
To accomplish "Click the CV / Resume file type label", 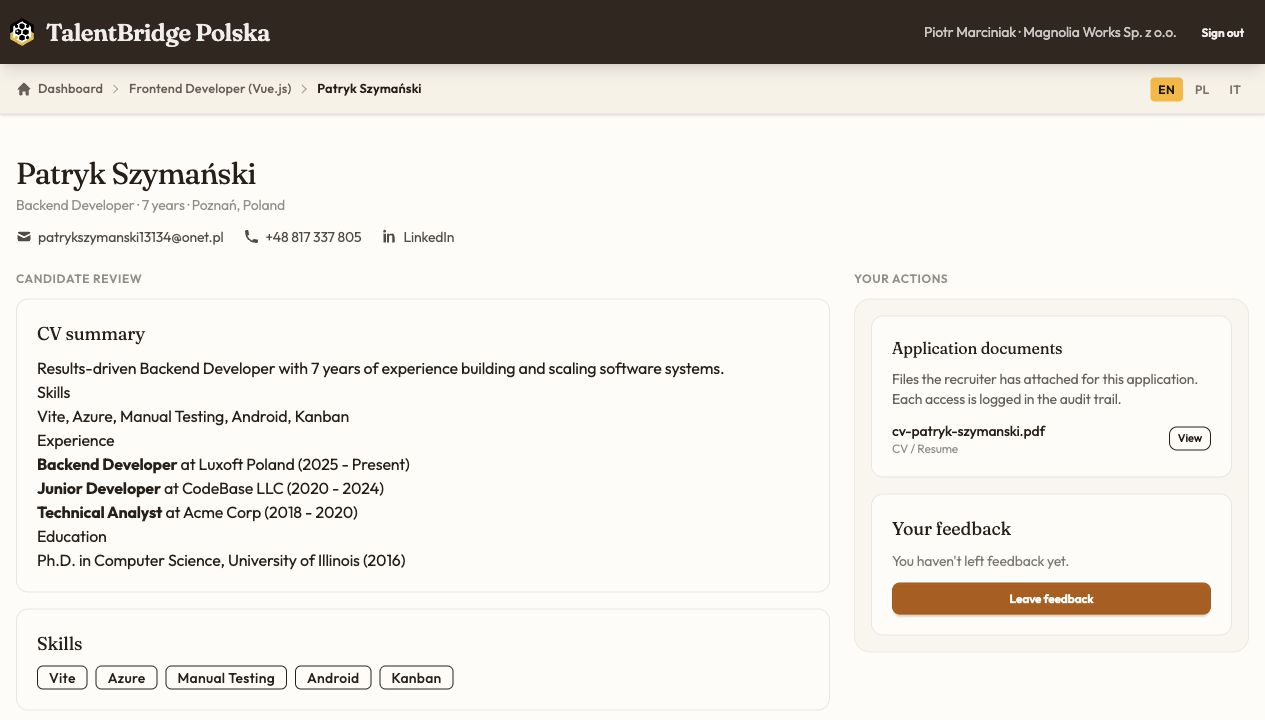I will pyautogui.click(x=925, y=449).
